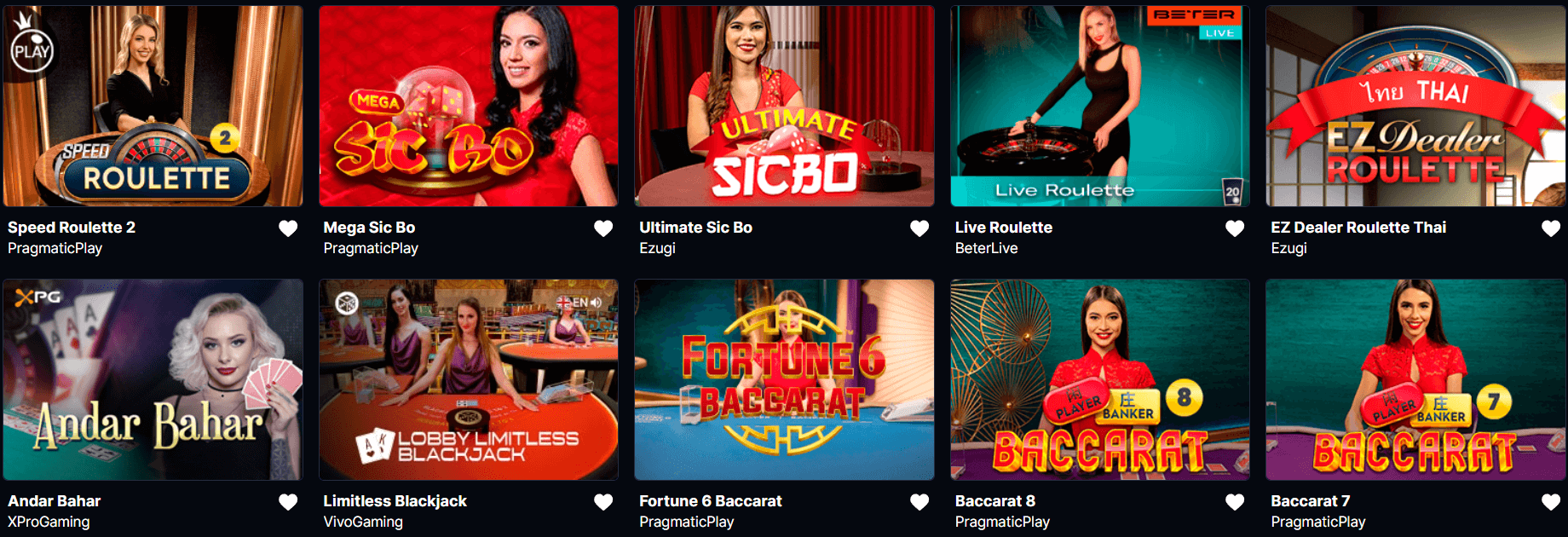1568x537 pixels.
Task: Add Fortune 6 Baccarat to favorites
Action: point(919,502)
